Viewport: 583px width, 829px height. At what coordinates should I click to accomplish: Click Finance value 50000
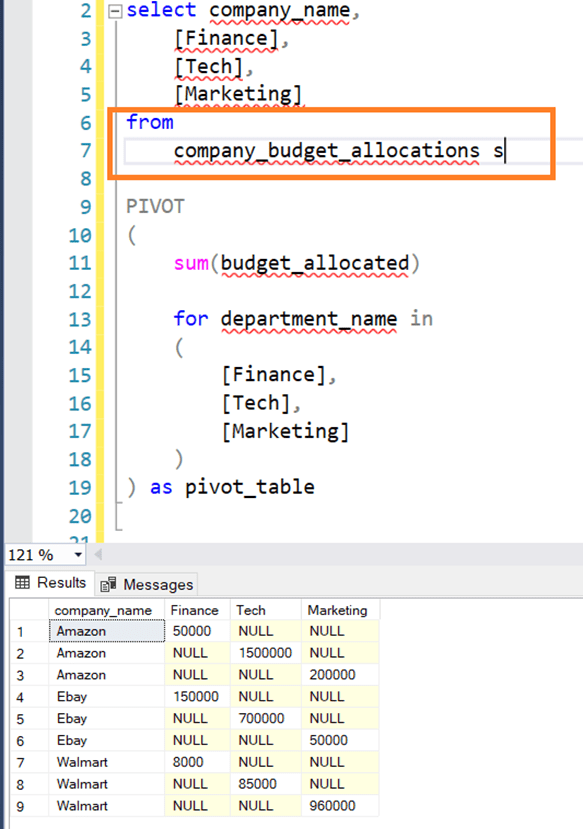tap(197, 631)
